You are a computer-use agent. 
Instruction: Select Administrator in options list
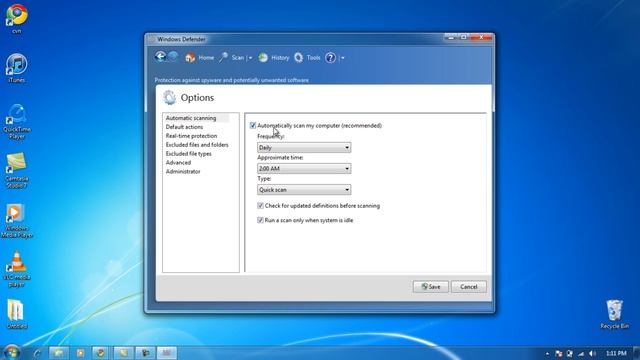(x=183, y=172)
